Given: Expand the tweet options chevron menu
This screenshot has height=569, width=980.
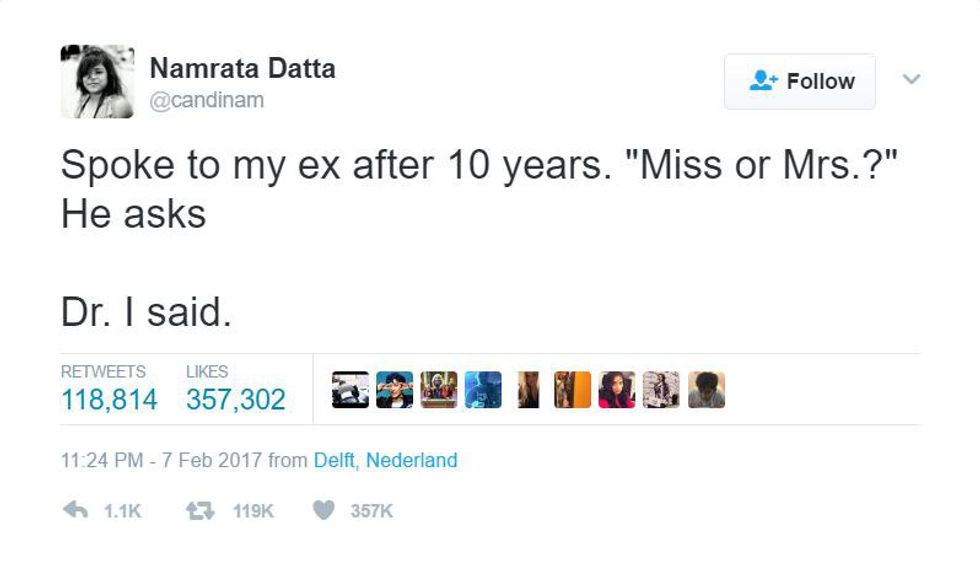Looking at the screenshot, I should 909,79.
